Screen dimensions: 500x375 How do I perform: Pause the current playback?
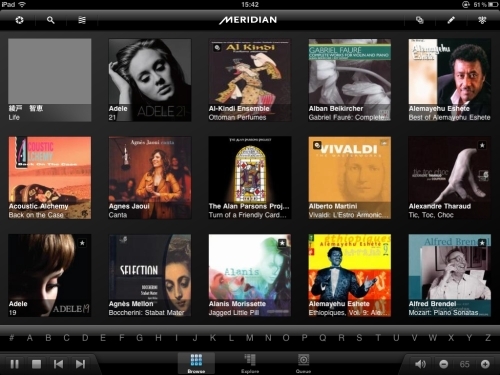tap(14, 364)
